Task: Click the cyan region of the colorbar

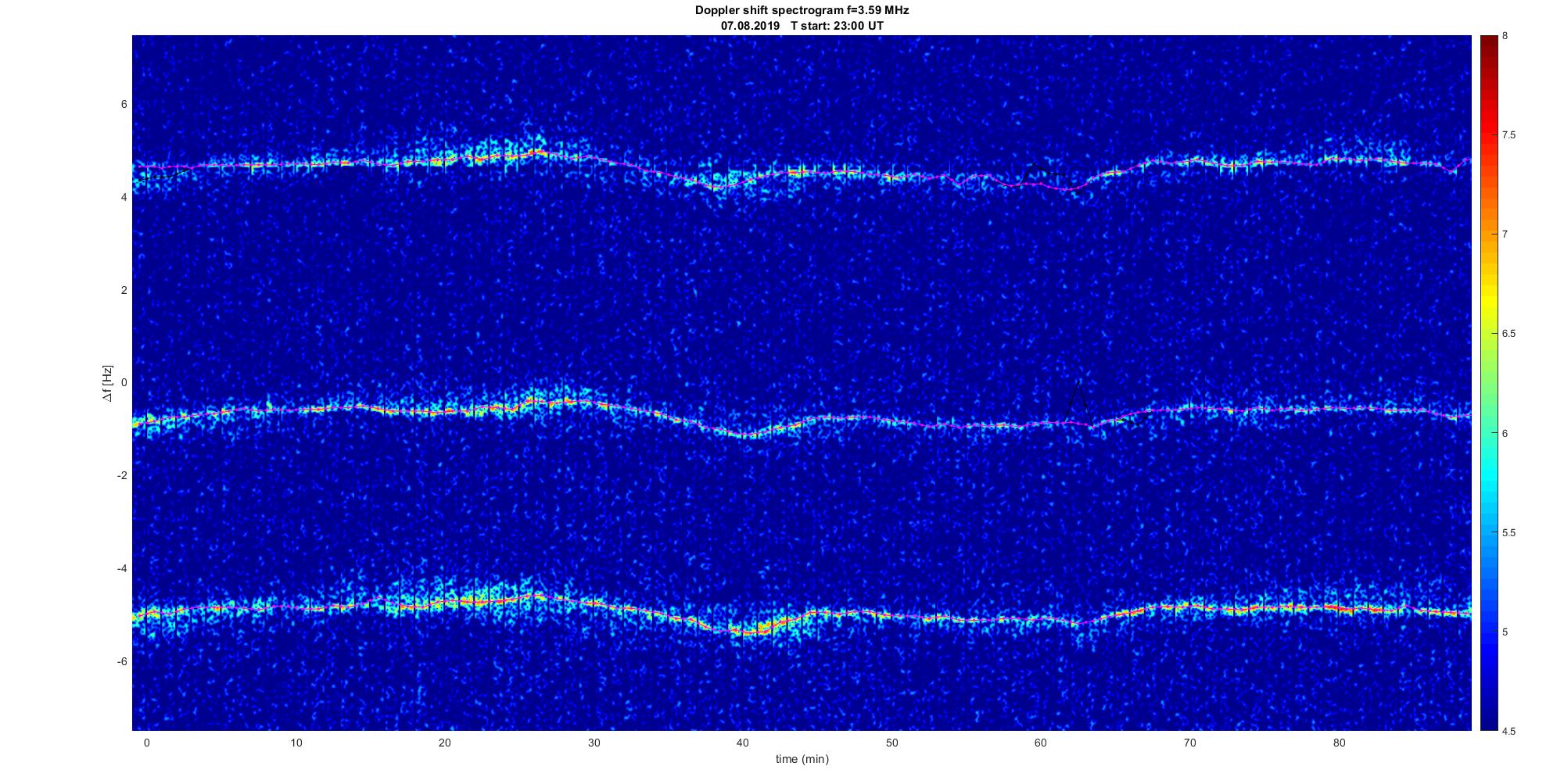Action: tap(1489, 477)
